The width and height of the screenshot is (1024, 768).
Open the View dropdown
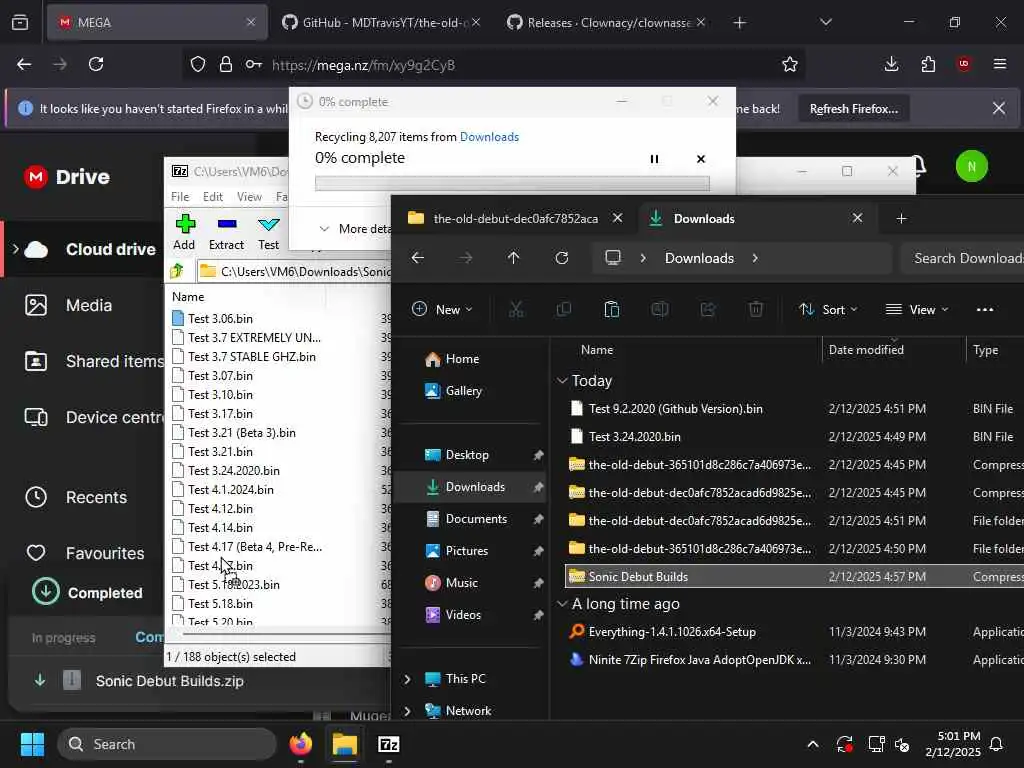(916, 310)
